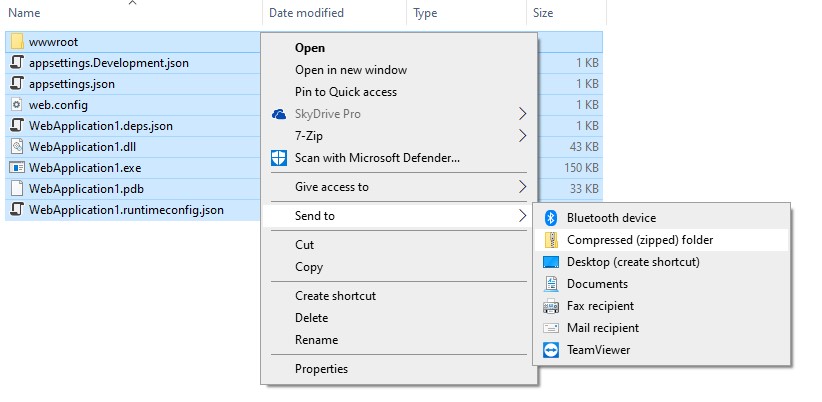
Task: Click the 33 KB size value
Action: click(x=584, y=189)
